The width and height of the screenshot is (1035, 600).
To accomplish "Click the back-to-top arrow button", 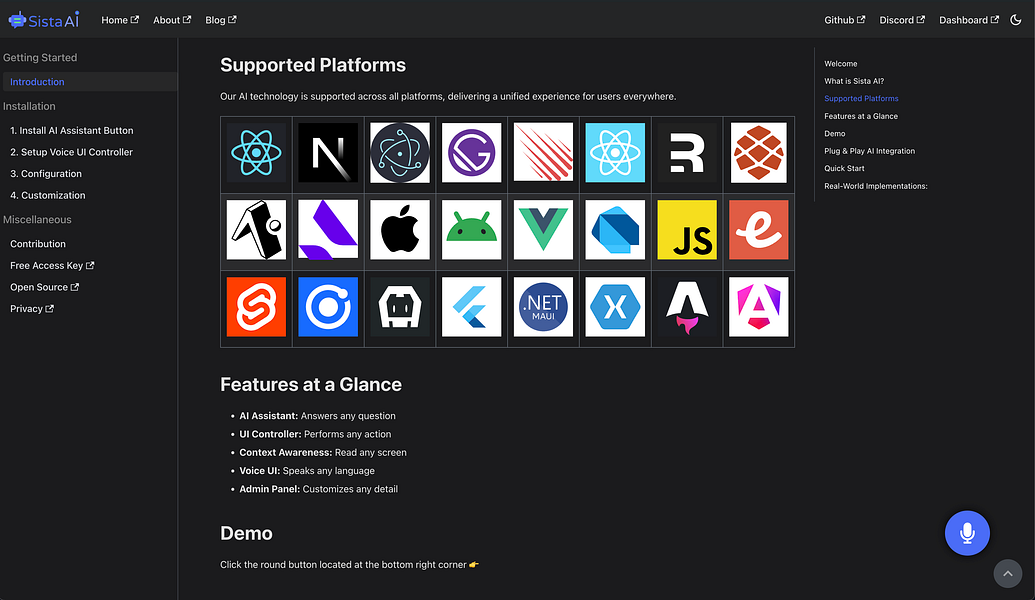I will (x=1008, y=574).
